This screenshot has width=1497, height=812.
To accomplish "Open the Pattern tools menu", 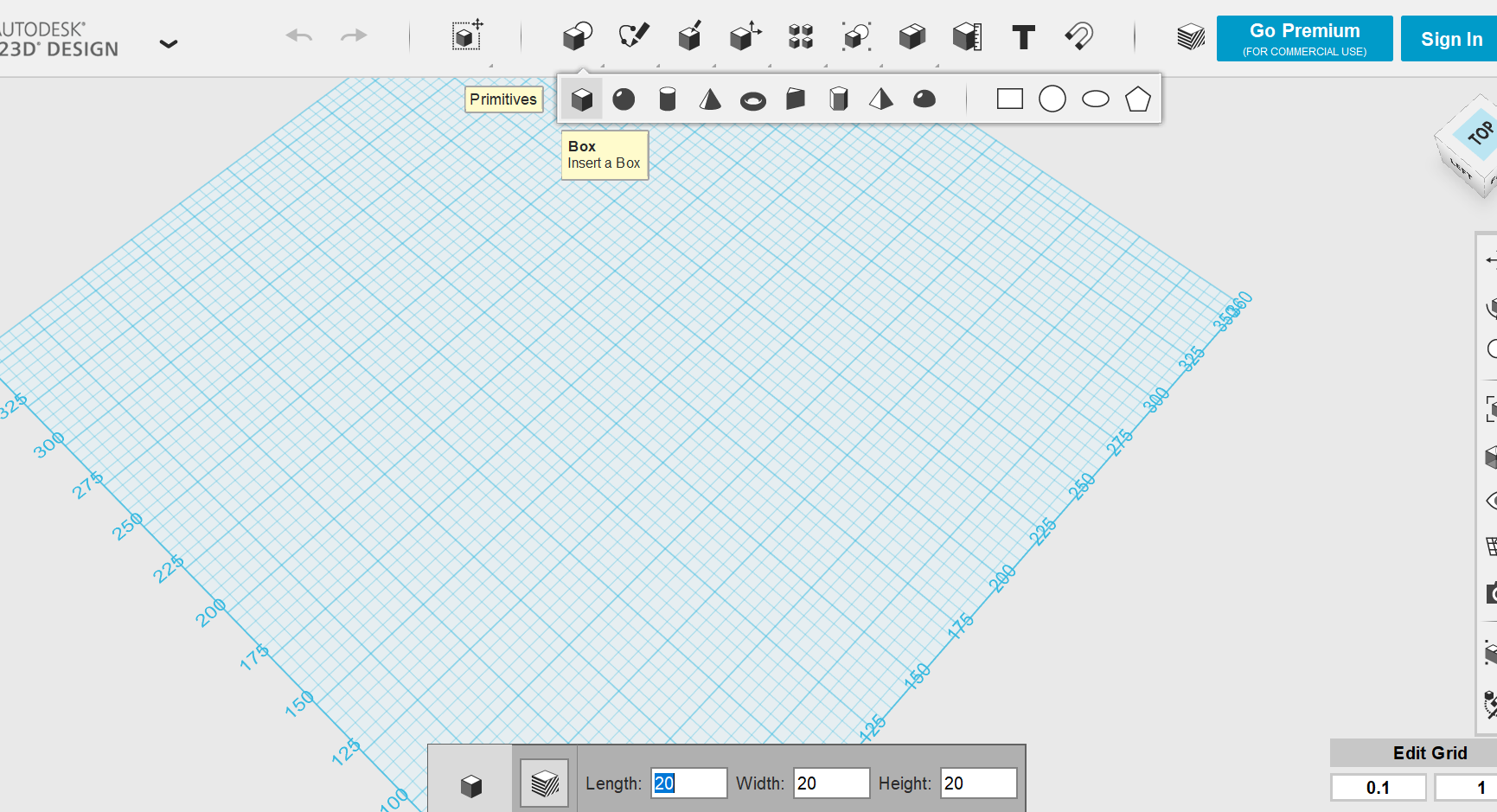I will [x=801, y=36].
